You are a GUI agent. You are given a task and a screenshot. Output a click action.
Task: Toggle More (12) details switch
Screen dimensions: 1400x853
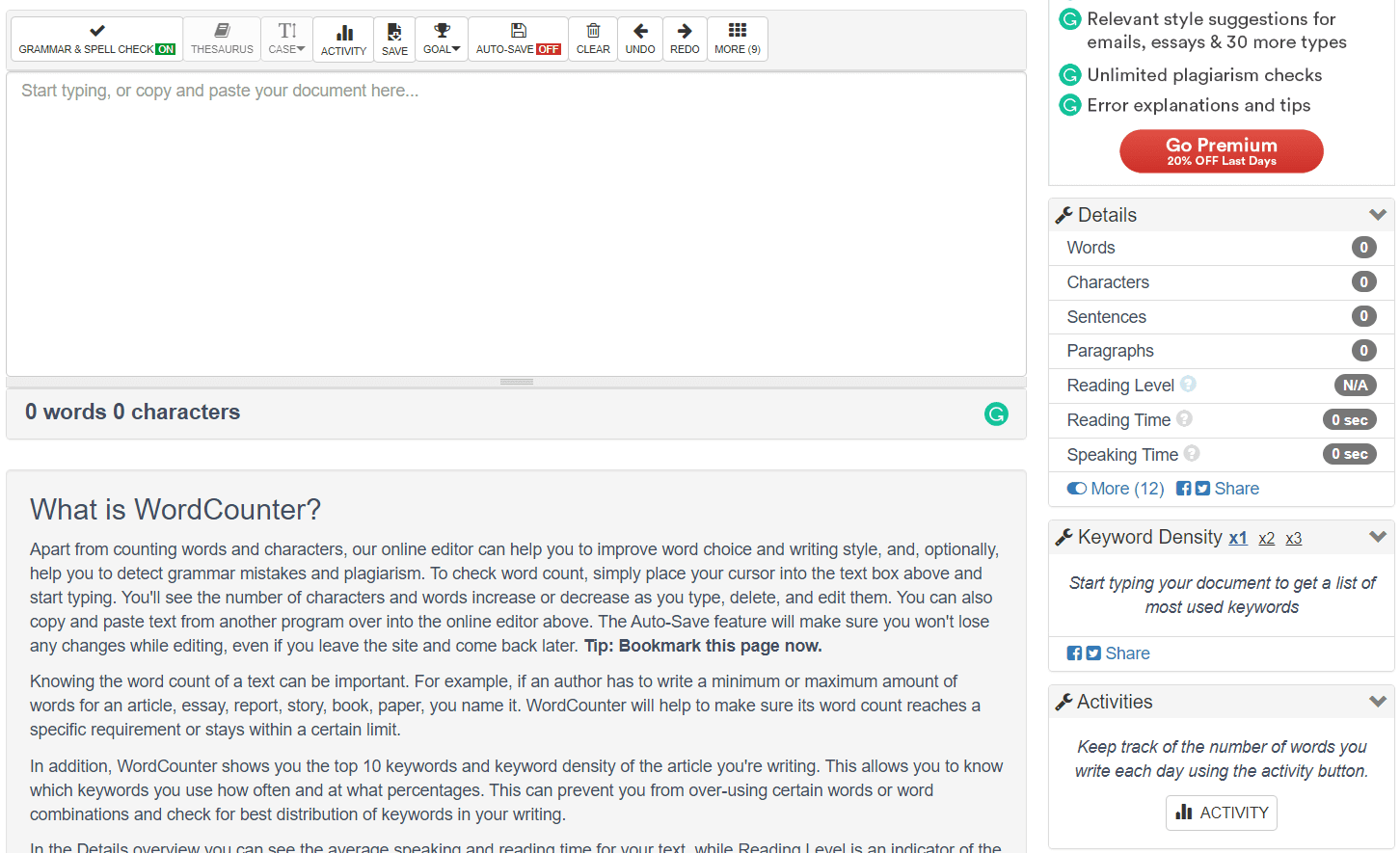coord(1077,489)
